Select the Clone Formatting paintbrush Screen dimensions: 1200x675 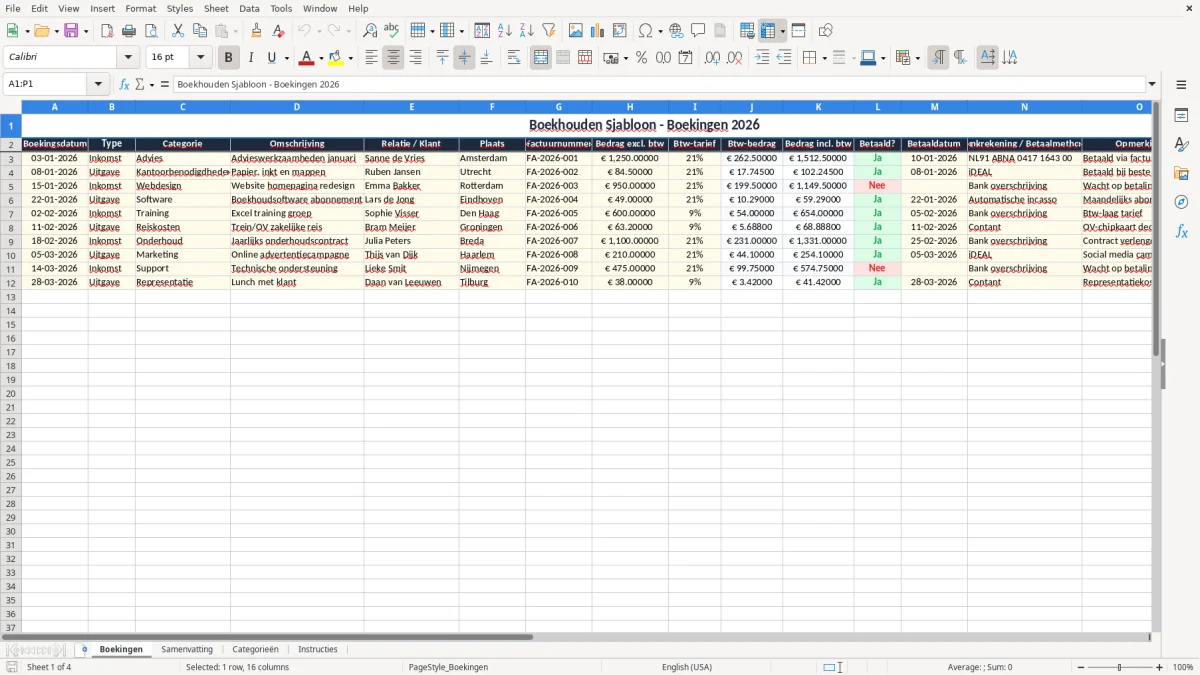[256, 31]
